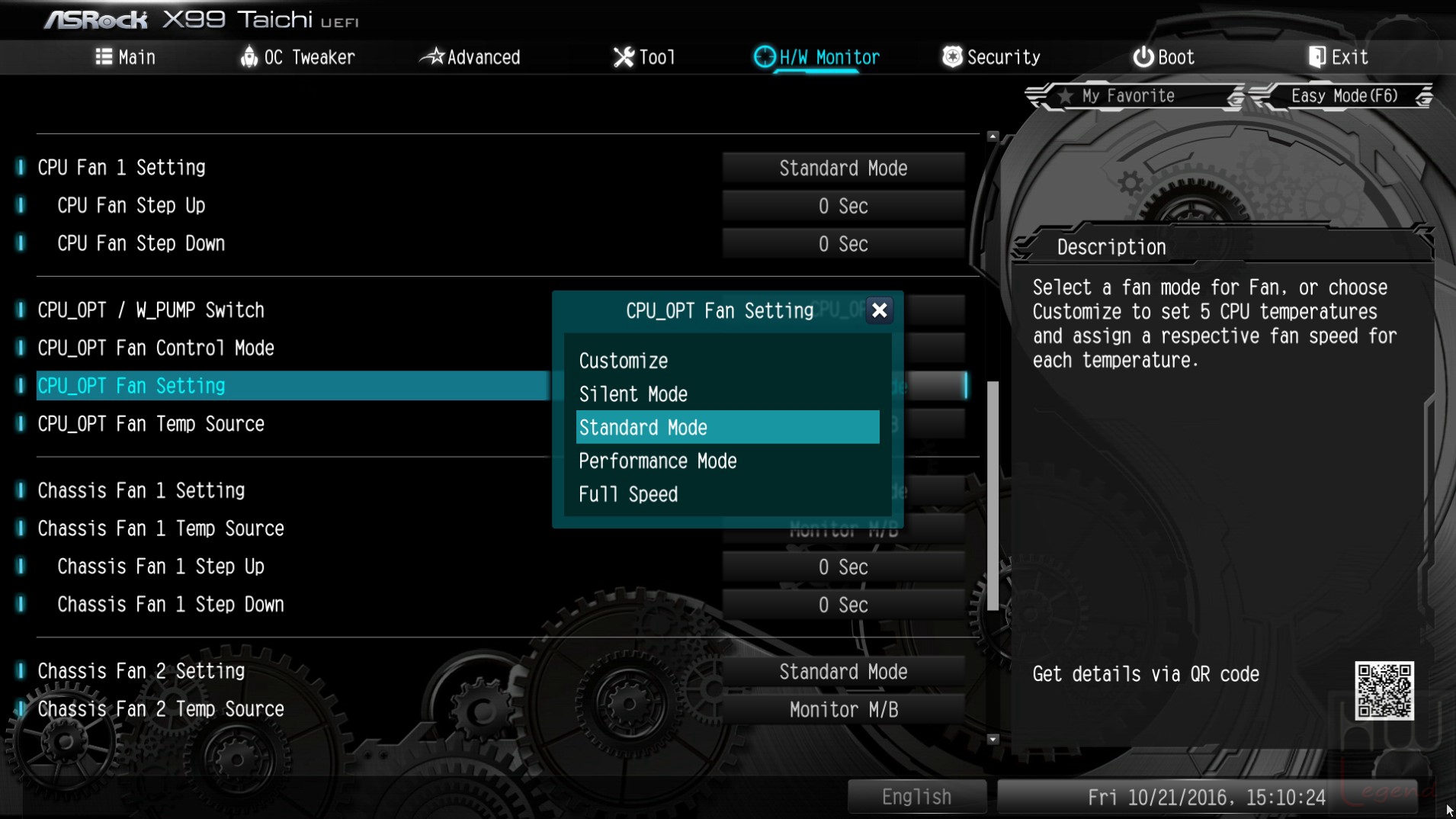Click the OC Tweaker rocket icon
Image resolution: width=1456 pixels, height=819 pixels.
click(249, 57)
